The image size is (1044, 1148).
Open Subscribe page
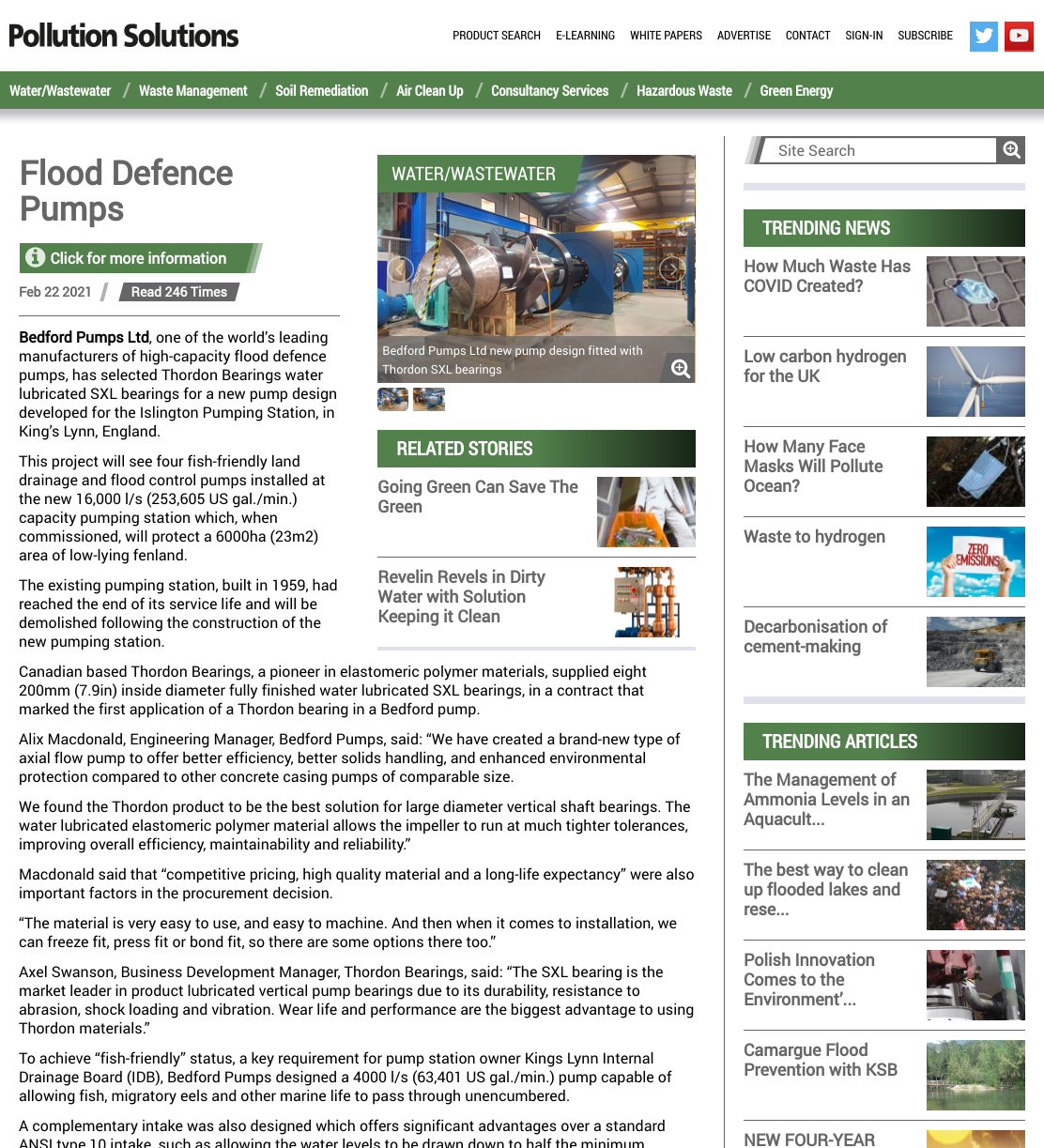(x=925, y=36)
